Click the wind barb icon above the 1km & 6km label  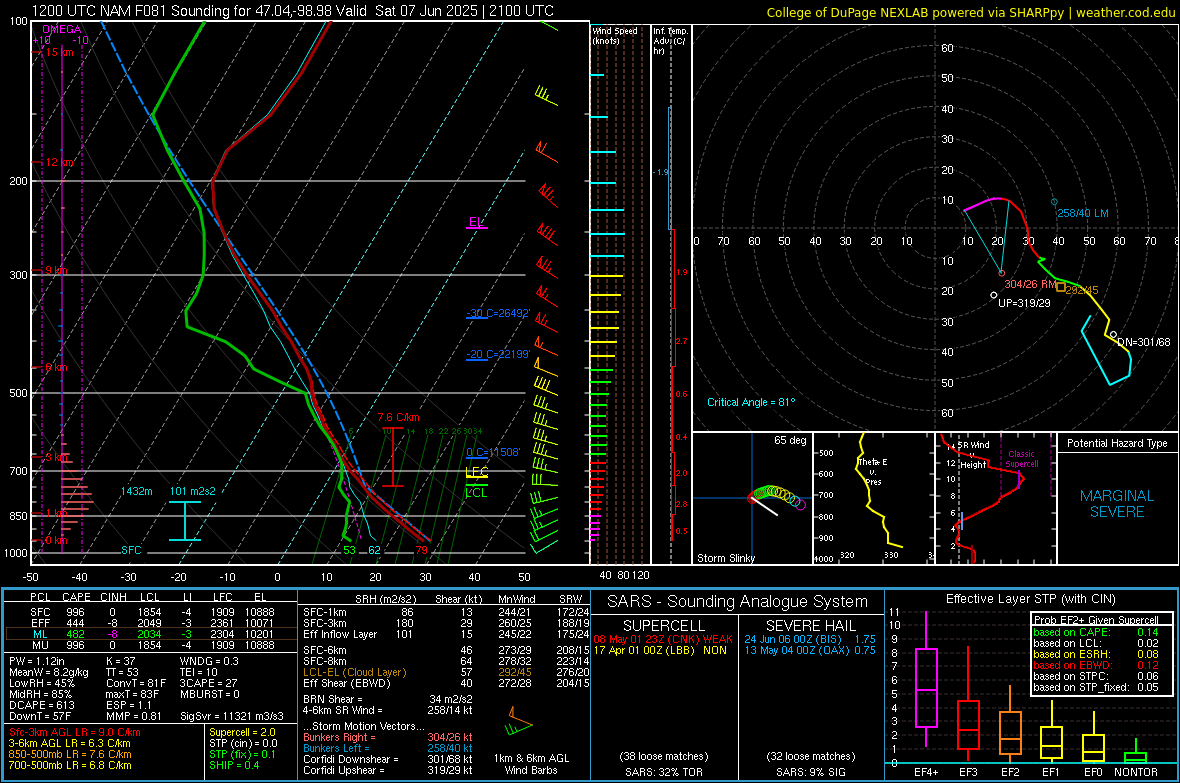pos(519,722)
